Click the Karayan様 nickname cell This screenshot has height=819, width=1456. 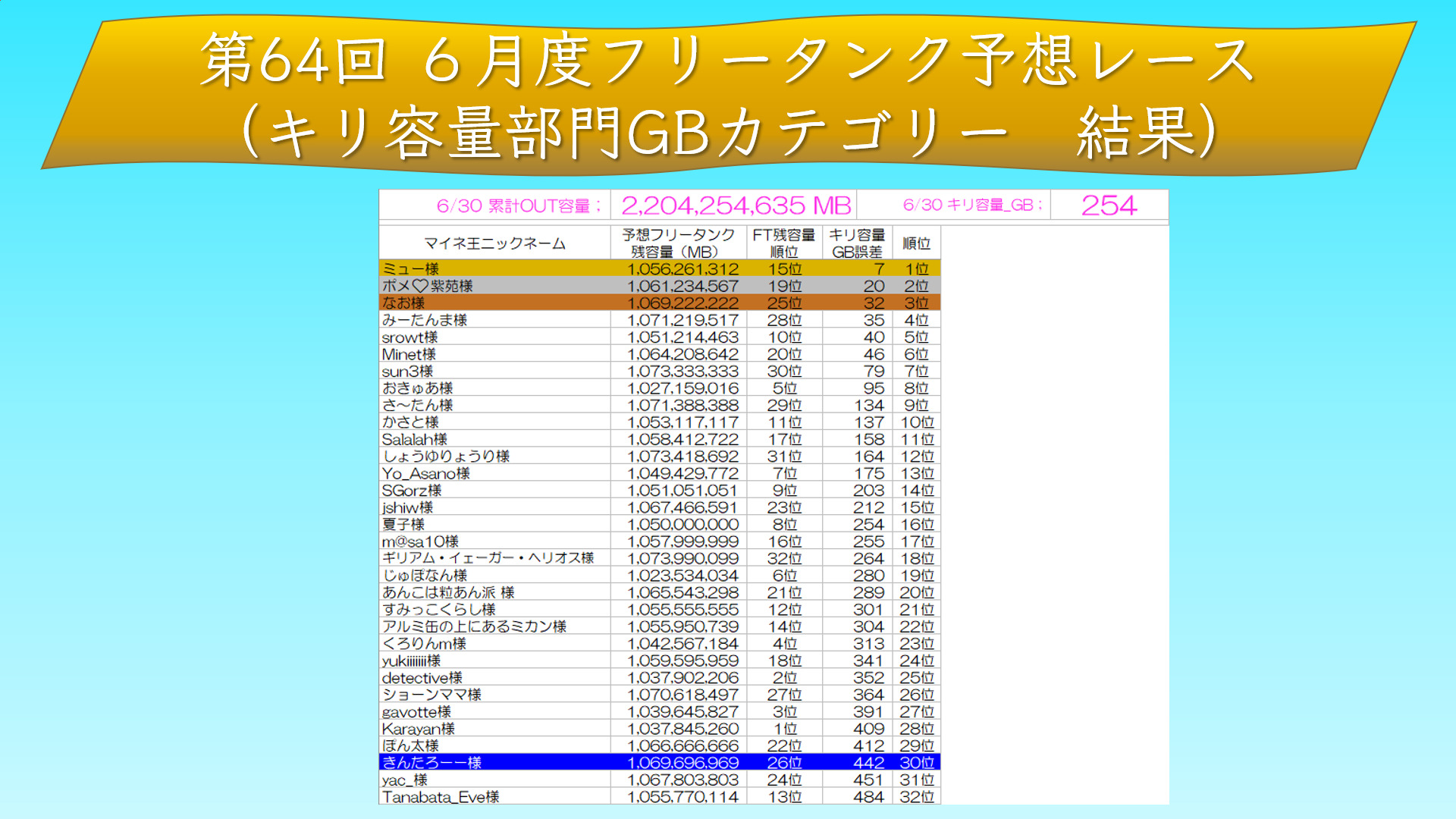[x=419, y=729]
